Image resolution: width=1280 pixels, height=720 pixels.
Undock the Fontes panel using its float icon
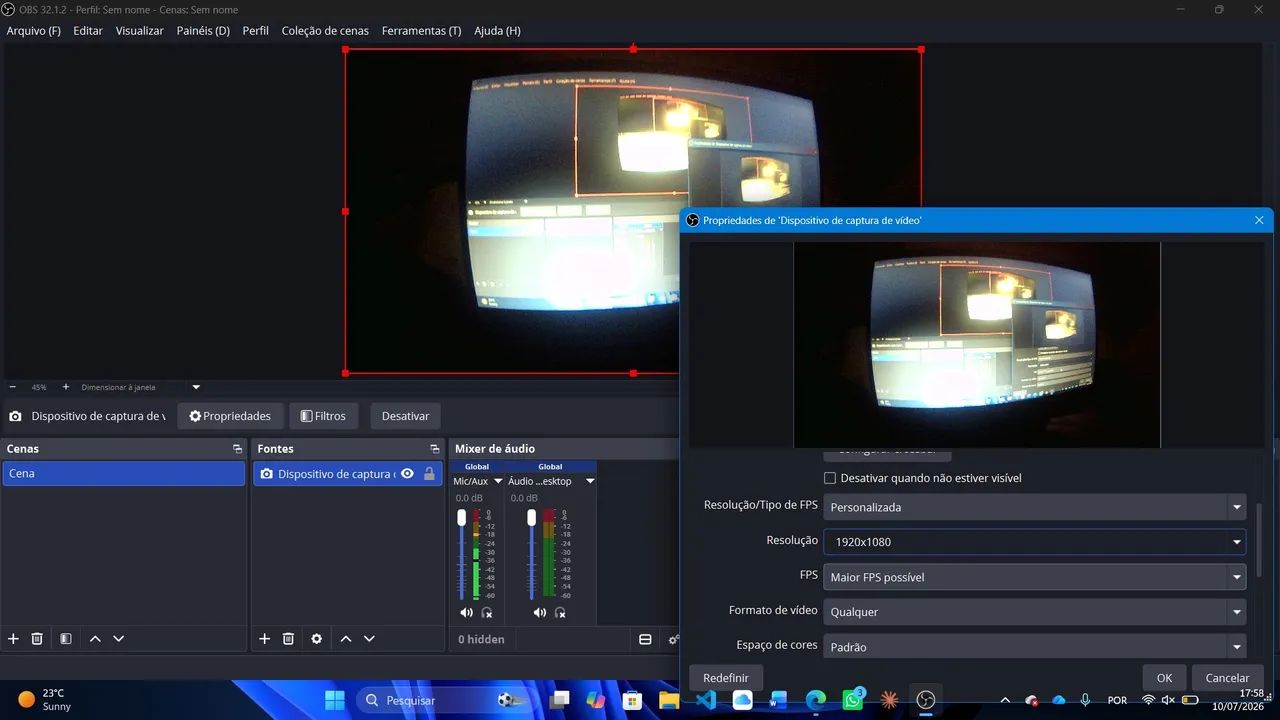coord(434,449)
